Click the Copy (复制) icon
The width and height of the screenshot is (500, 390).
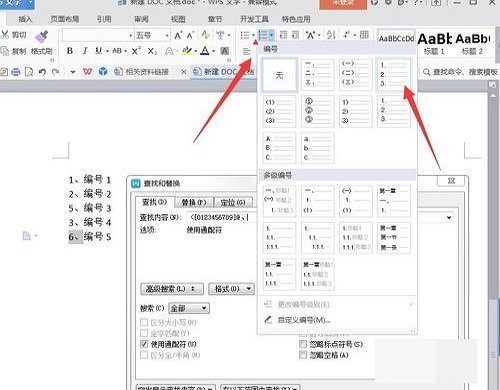click(5, 51)
